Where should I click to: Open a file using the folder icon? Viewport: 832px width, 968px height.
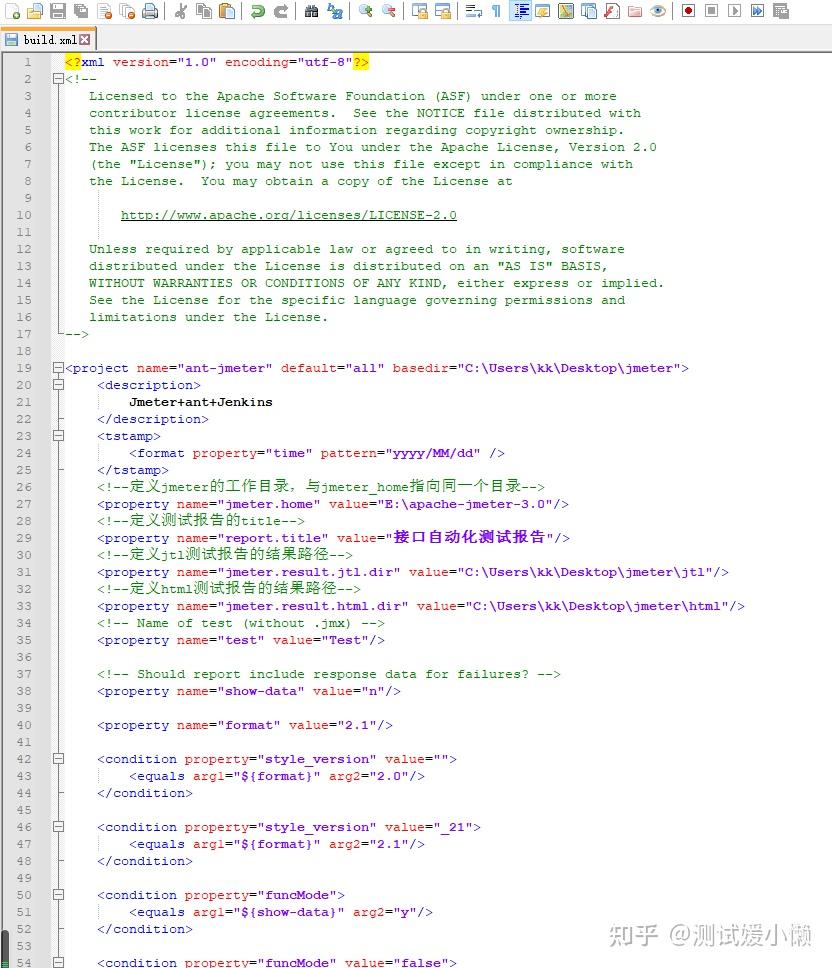point(35,10)
